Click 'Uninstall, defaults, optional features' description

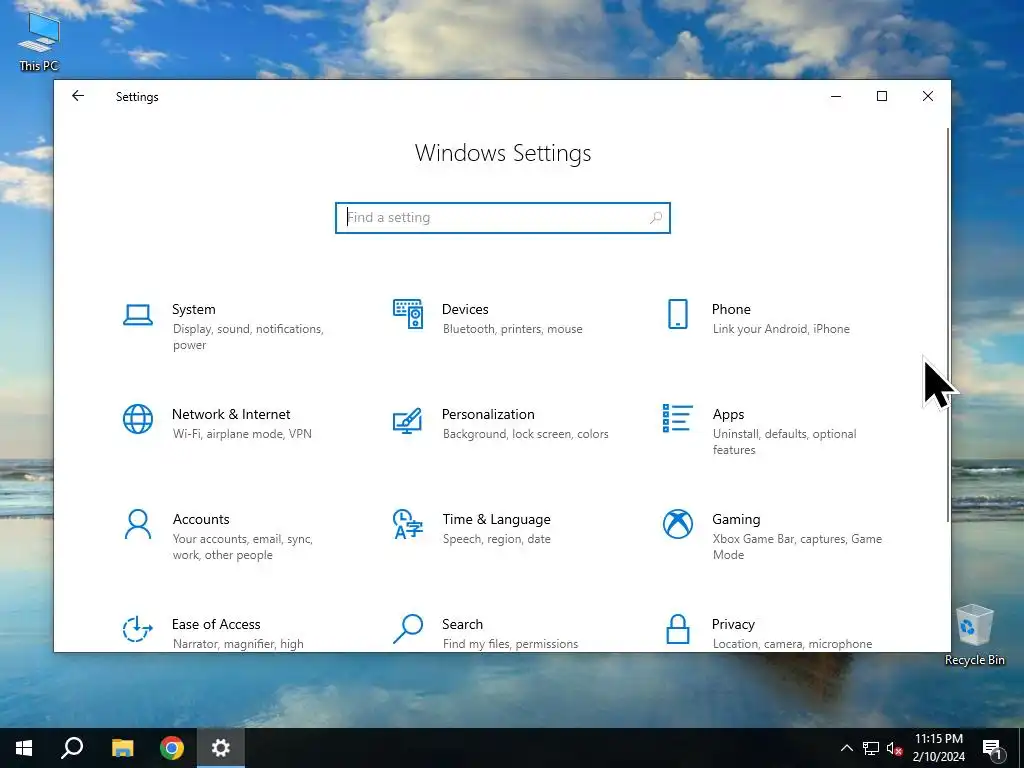[784, 442]
